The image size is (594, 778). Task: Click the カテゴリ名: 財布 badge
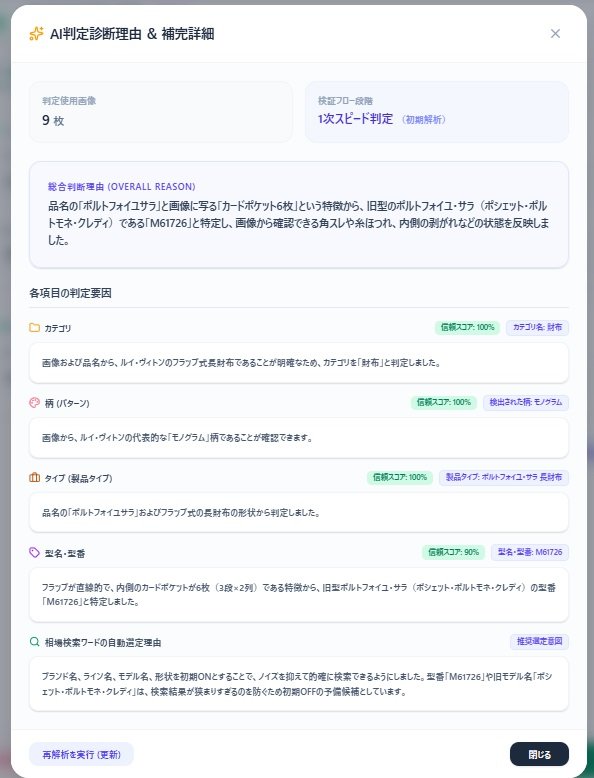537,327
